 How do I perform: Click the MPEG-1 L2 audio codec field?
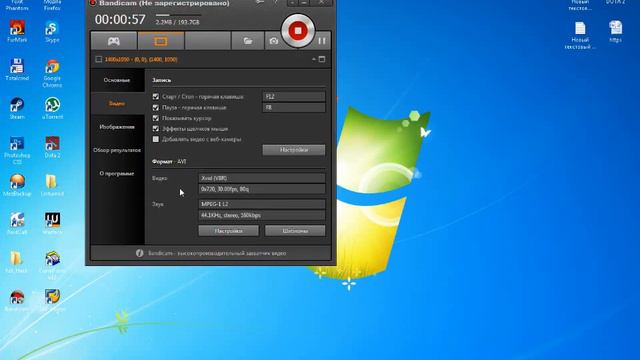click(x=262, y=204)
